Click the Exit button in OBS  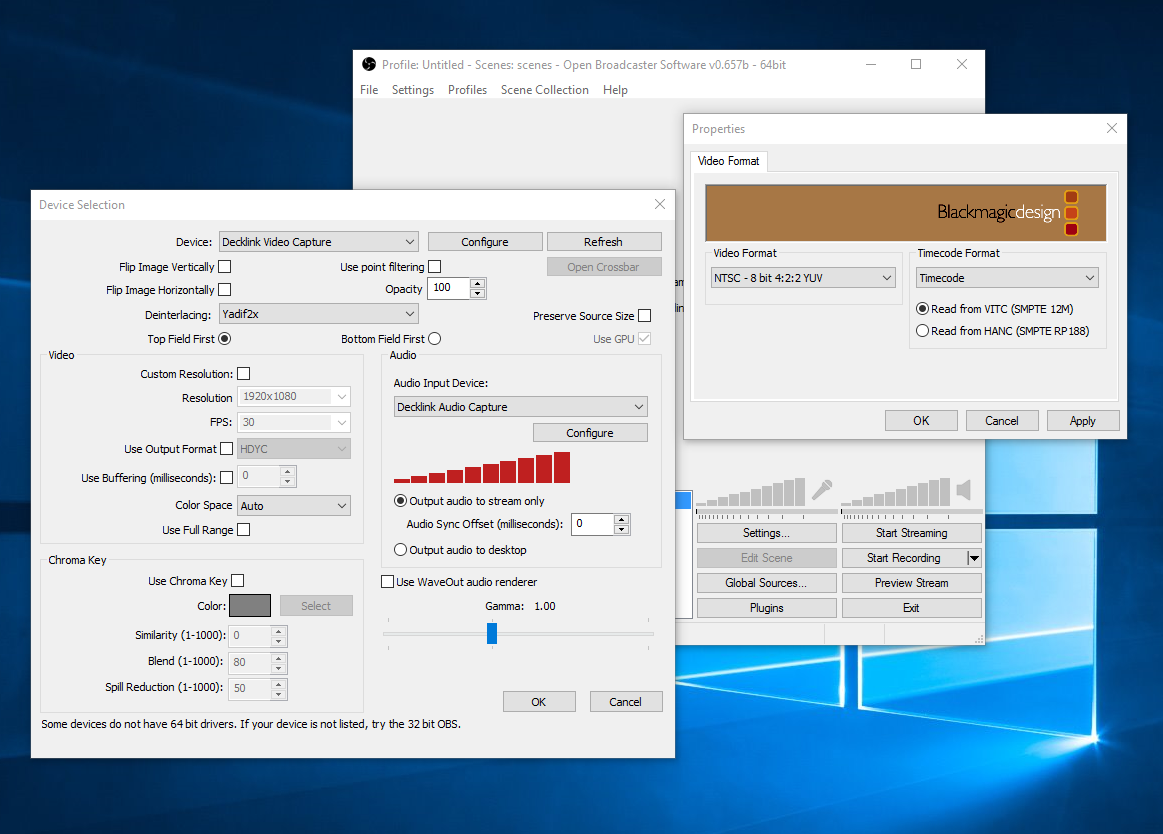912,608
